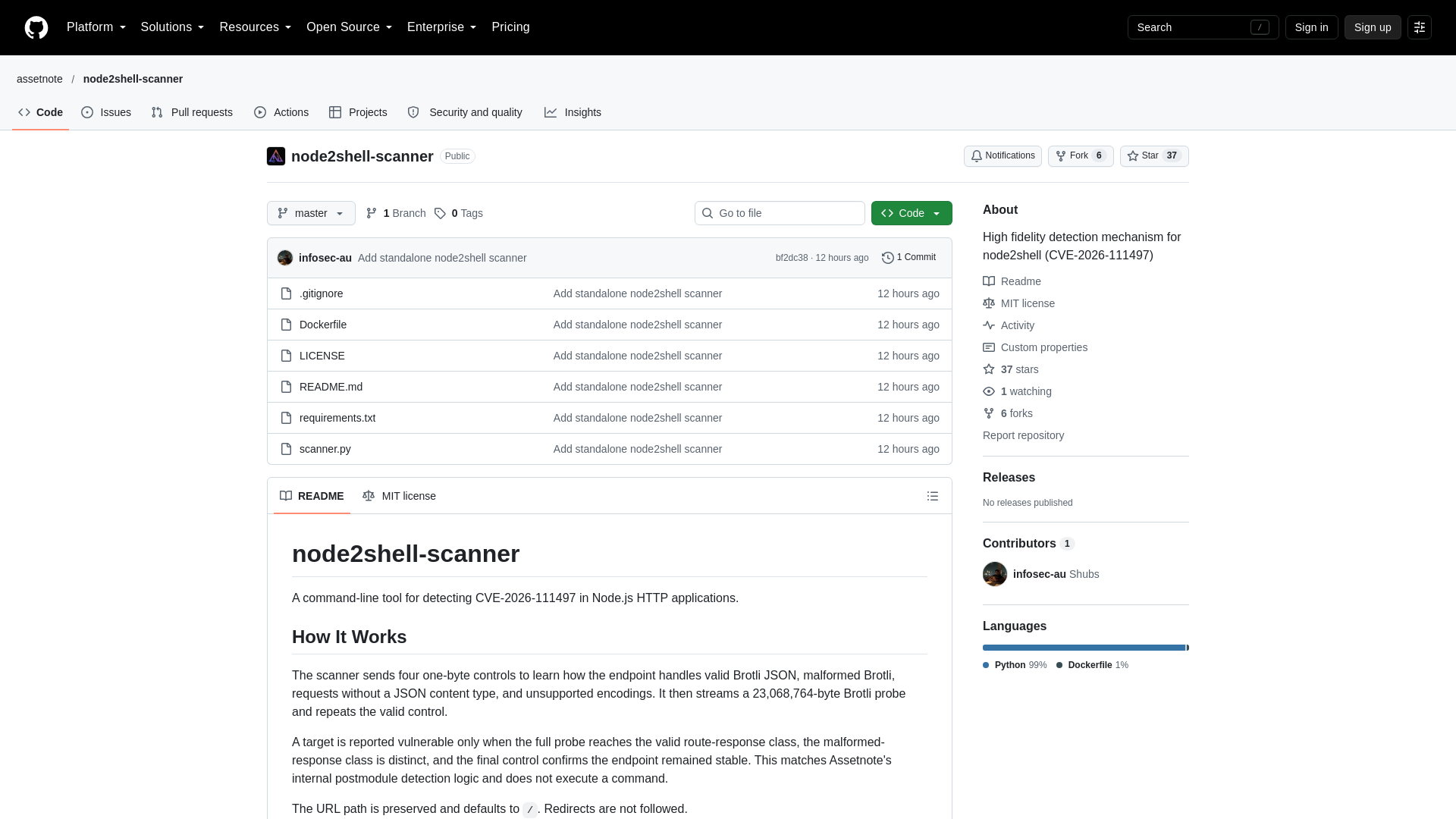Screen dimensions: 1456x819
Task: Click the Python language bar segment
Action: click(1084, 648)
